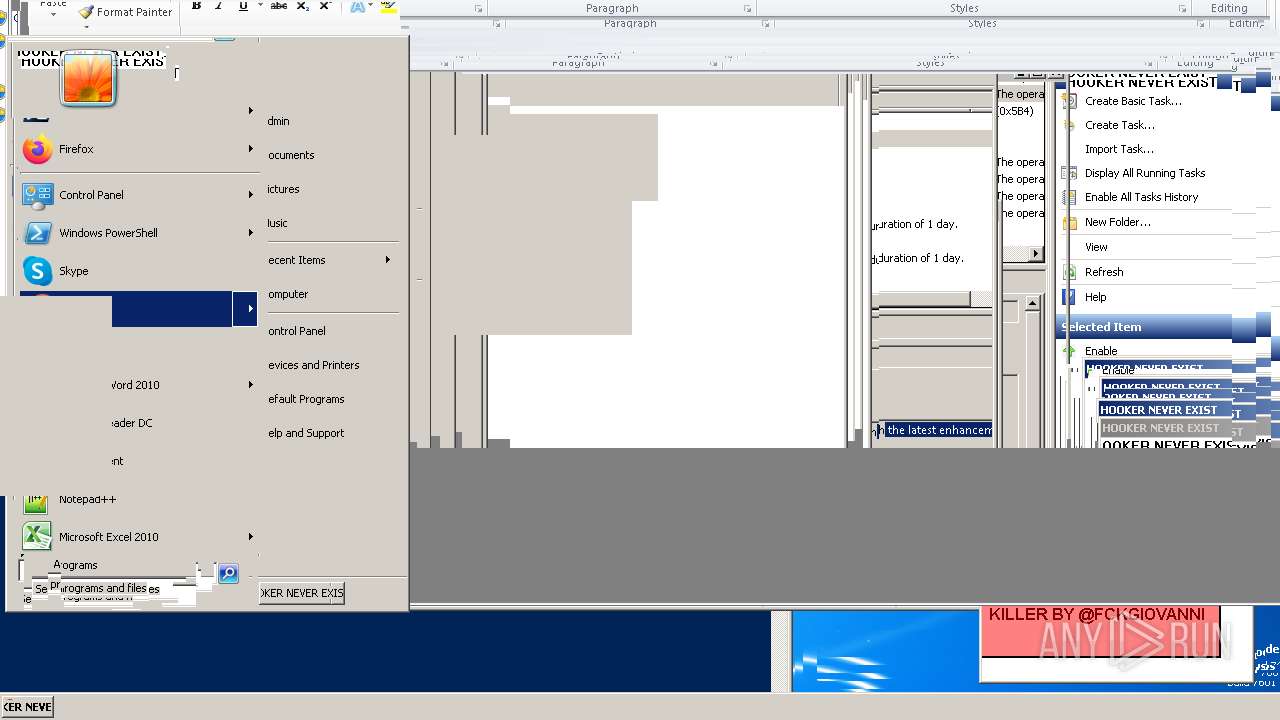
Task: Click Create Basic Task icon
Action: (1069, 101)
